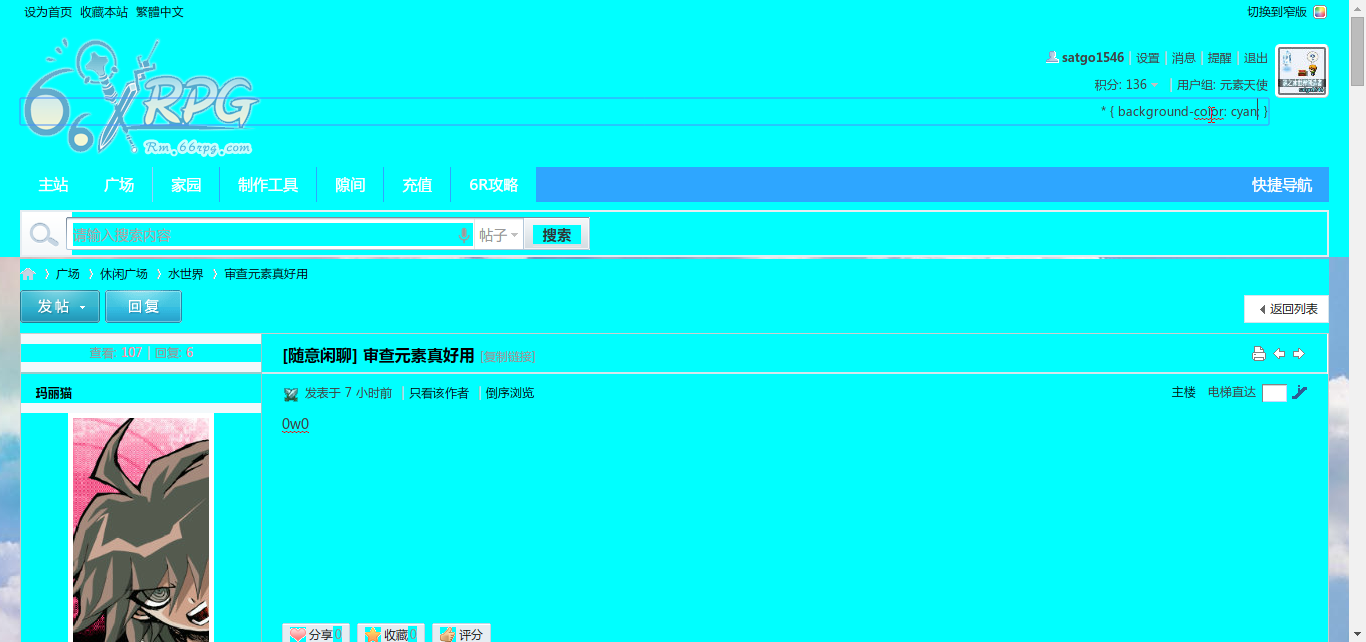Click the magnifying glass search icon

(44, 235)
